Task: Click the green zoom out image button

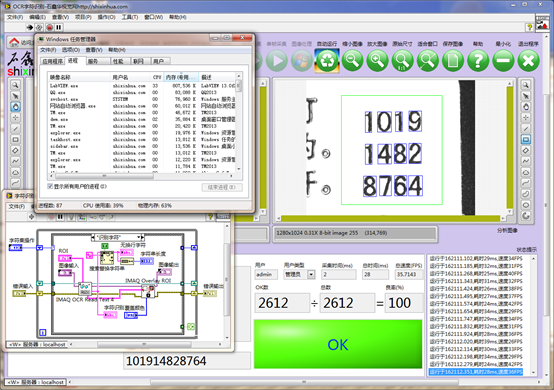Action: tap(352, 61)
